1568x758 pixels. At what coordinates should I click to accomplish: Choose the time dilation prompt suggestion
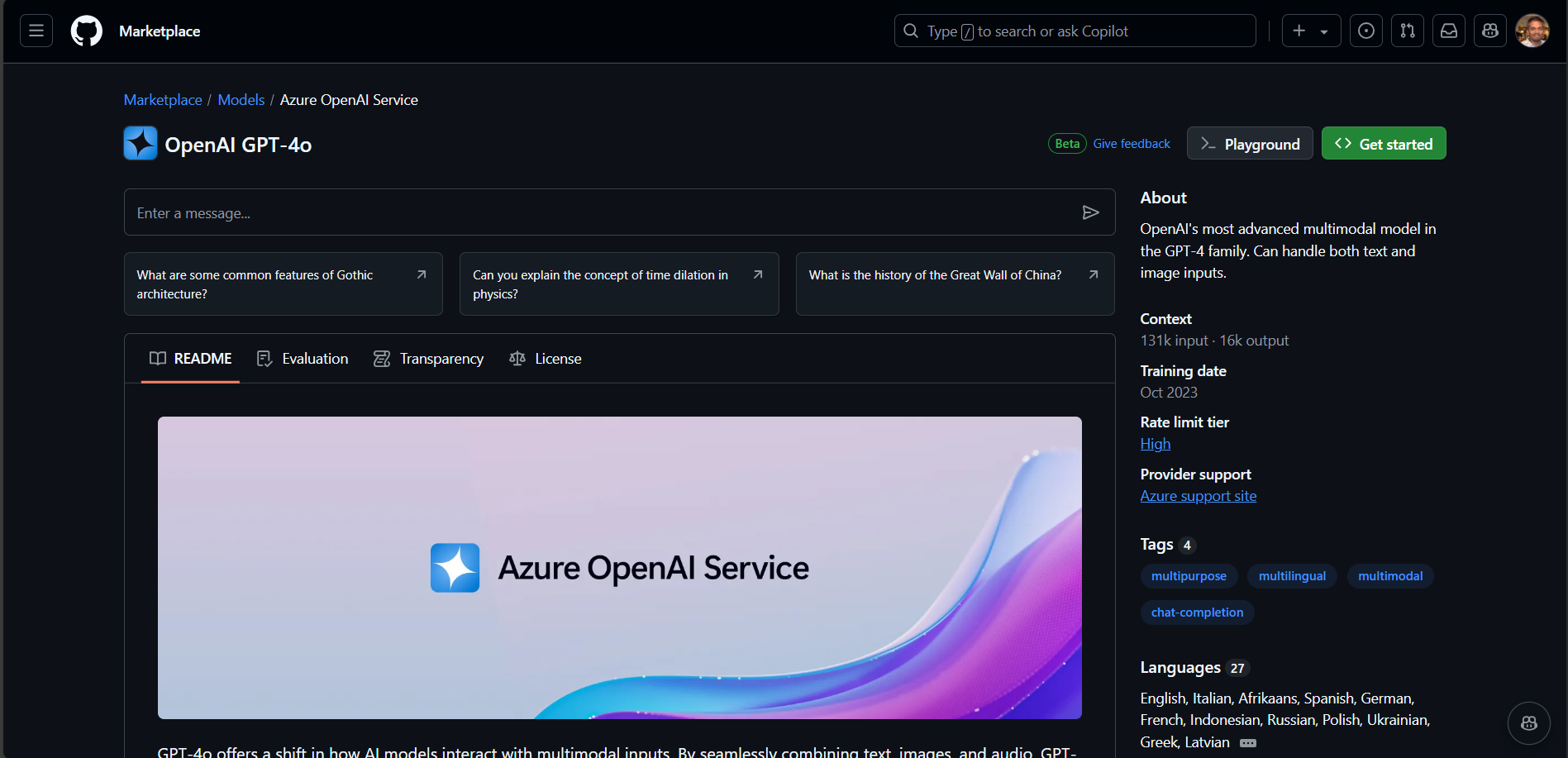619,284
